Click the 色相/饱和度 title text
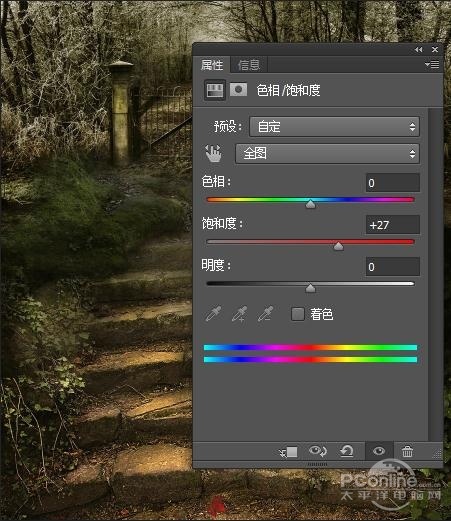 [x=288, y=90]
